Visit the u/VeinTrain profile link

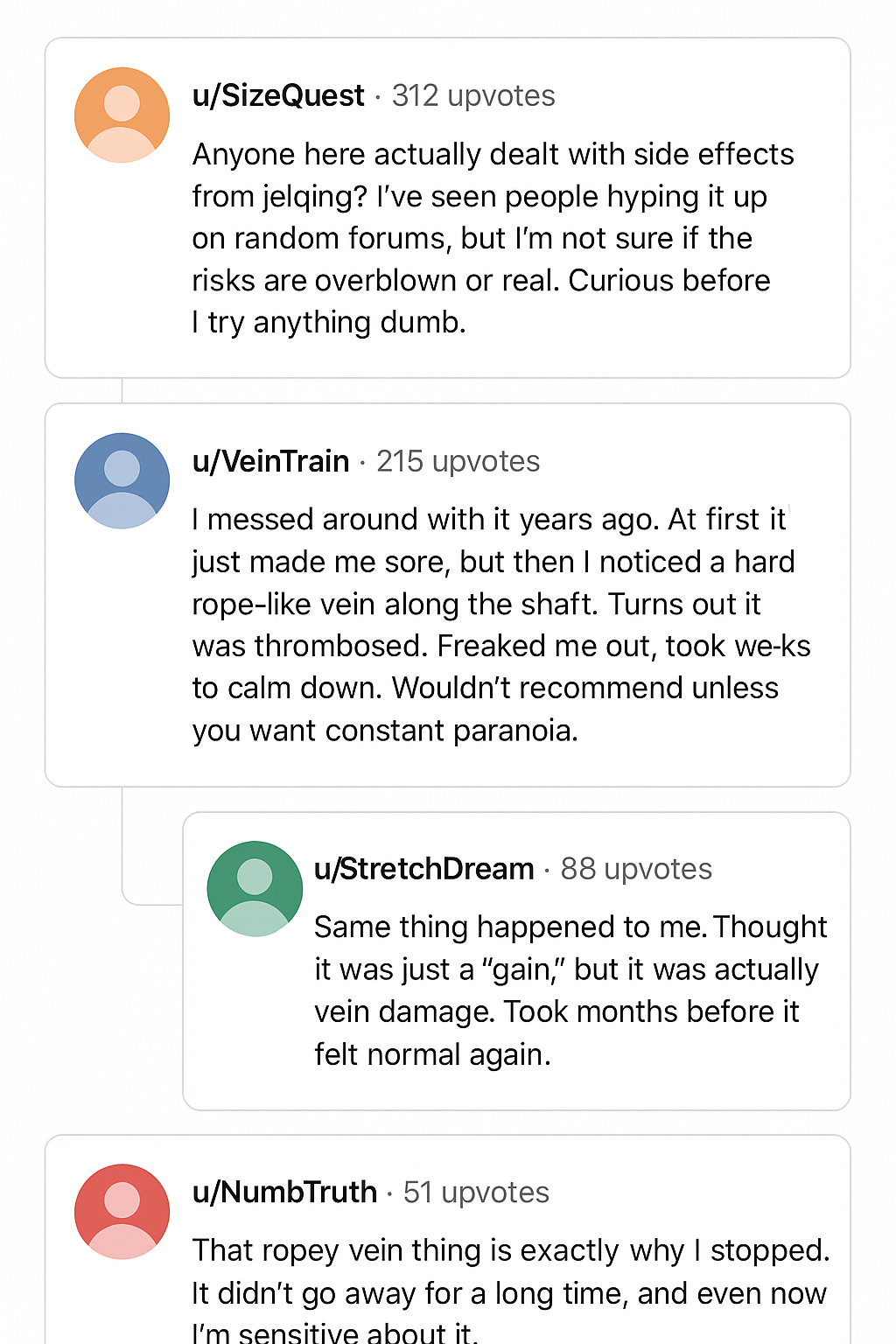[x=270, y=461]
